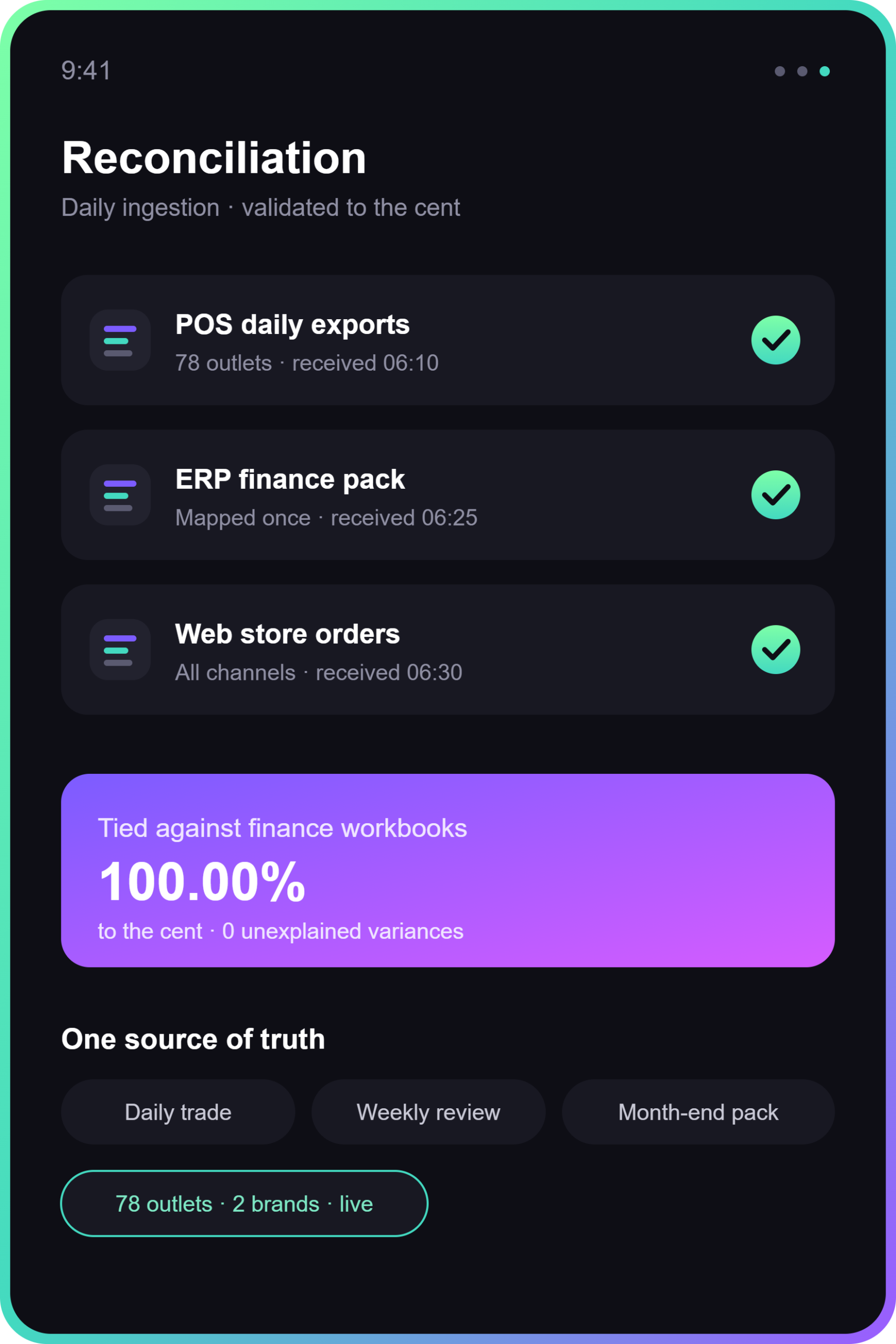Select the middle grey page dot
896x1344 pixels.
pos(802,71)
